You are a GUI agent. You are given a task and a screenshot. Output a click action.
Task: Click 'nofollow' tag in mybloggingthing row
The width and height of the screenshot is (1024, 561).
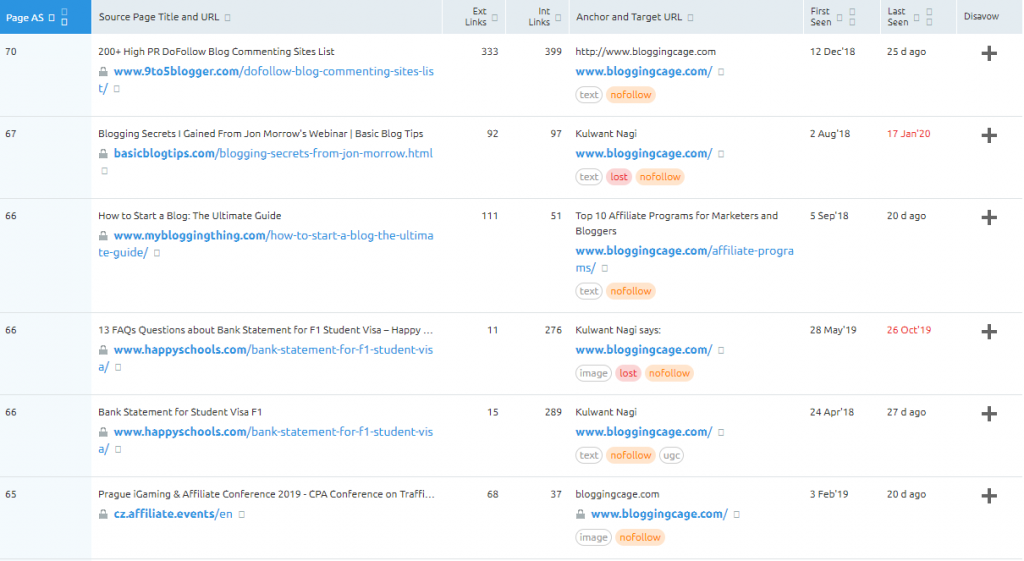(x=631, y=291)
